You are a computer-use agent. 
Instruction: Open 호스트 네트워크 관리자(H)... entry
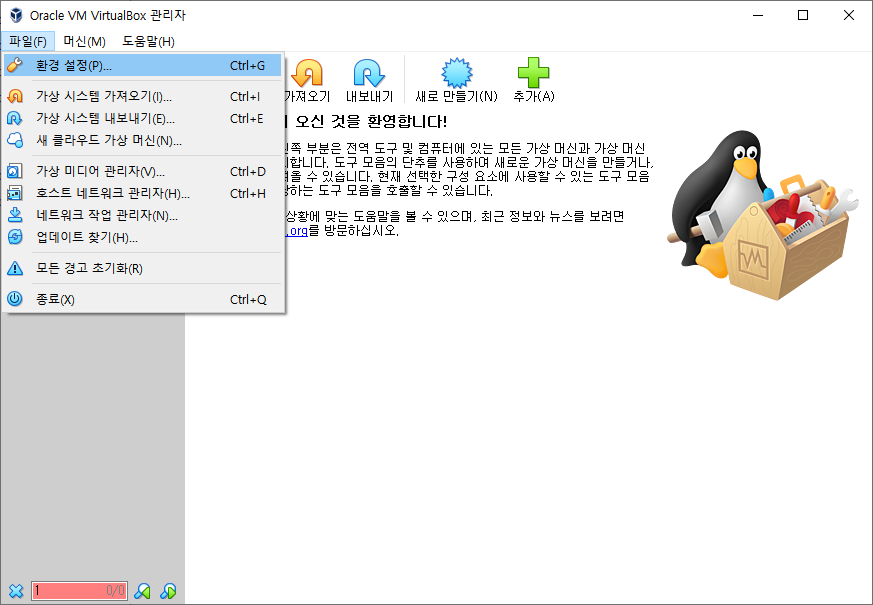point(143,193)
